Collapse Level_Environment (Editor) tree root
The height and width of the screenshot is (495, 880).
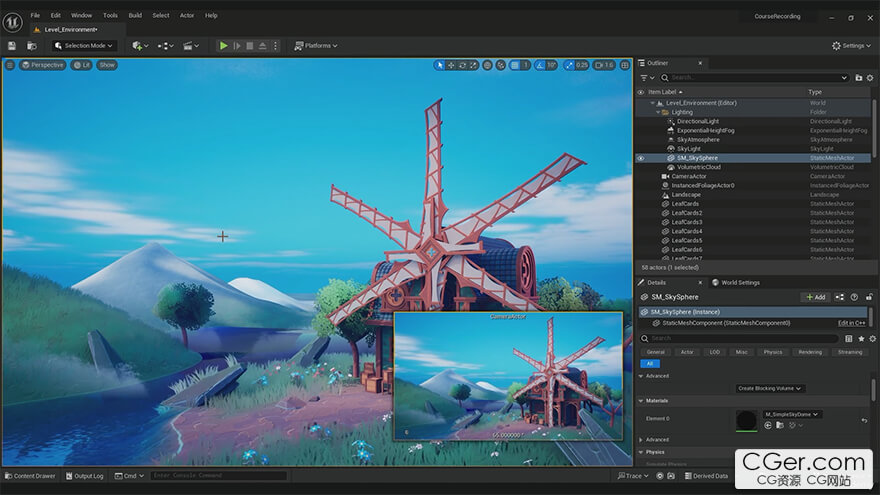click(652, 103)
